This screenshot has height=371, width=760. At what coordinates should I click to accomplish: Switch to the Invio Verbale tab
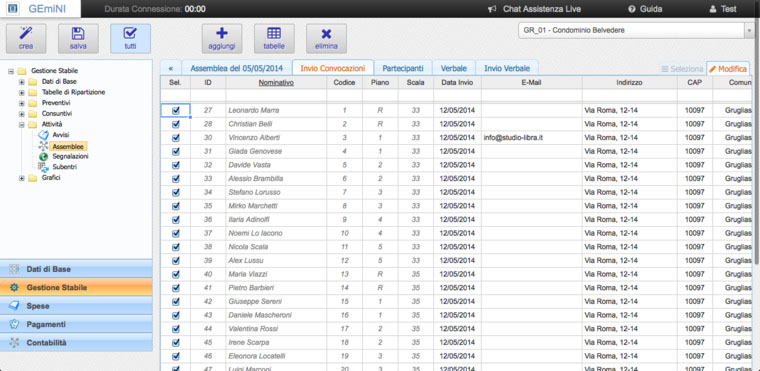(x=507, y=68)
